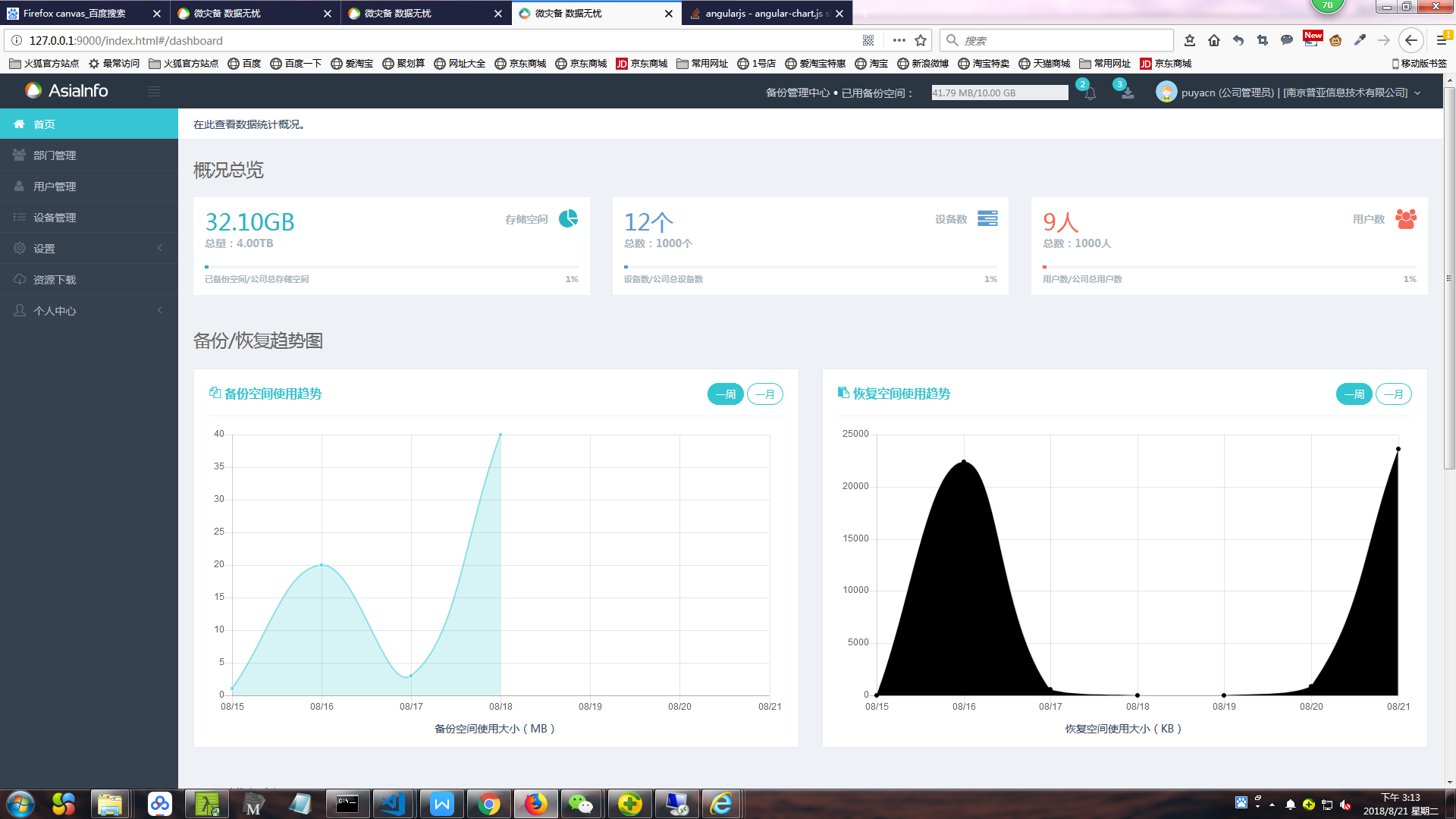This screenshot has height=819, width=1456.
Task: Select 一周 for backup space trend
Action: [725, 394]
